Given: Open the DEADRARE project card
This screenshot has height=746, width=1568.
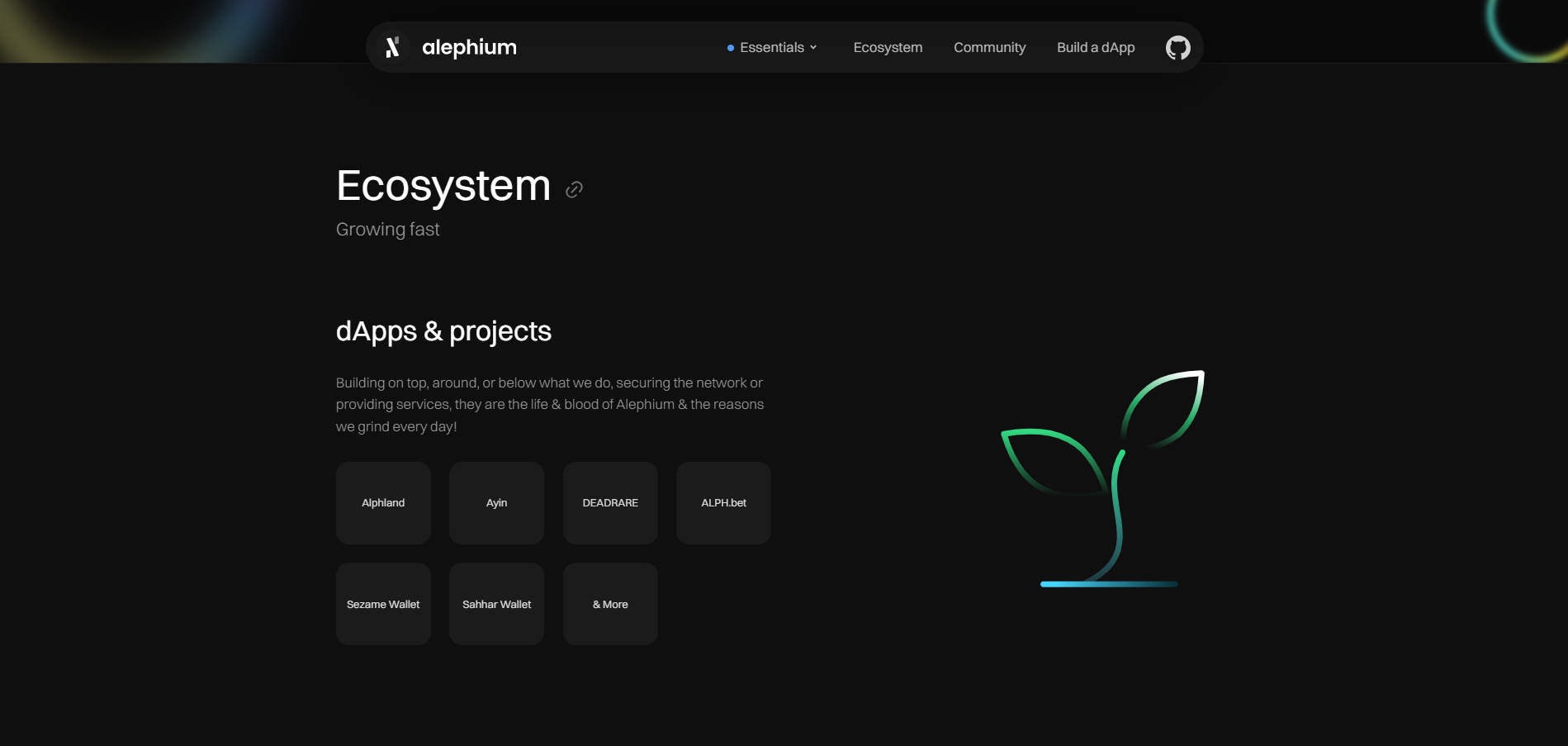Looking at the screenshot, I should point(610,503).
